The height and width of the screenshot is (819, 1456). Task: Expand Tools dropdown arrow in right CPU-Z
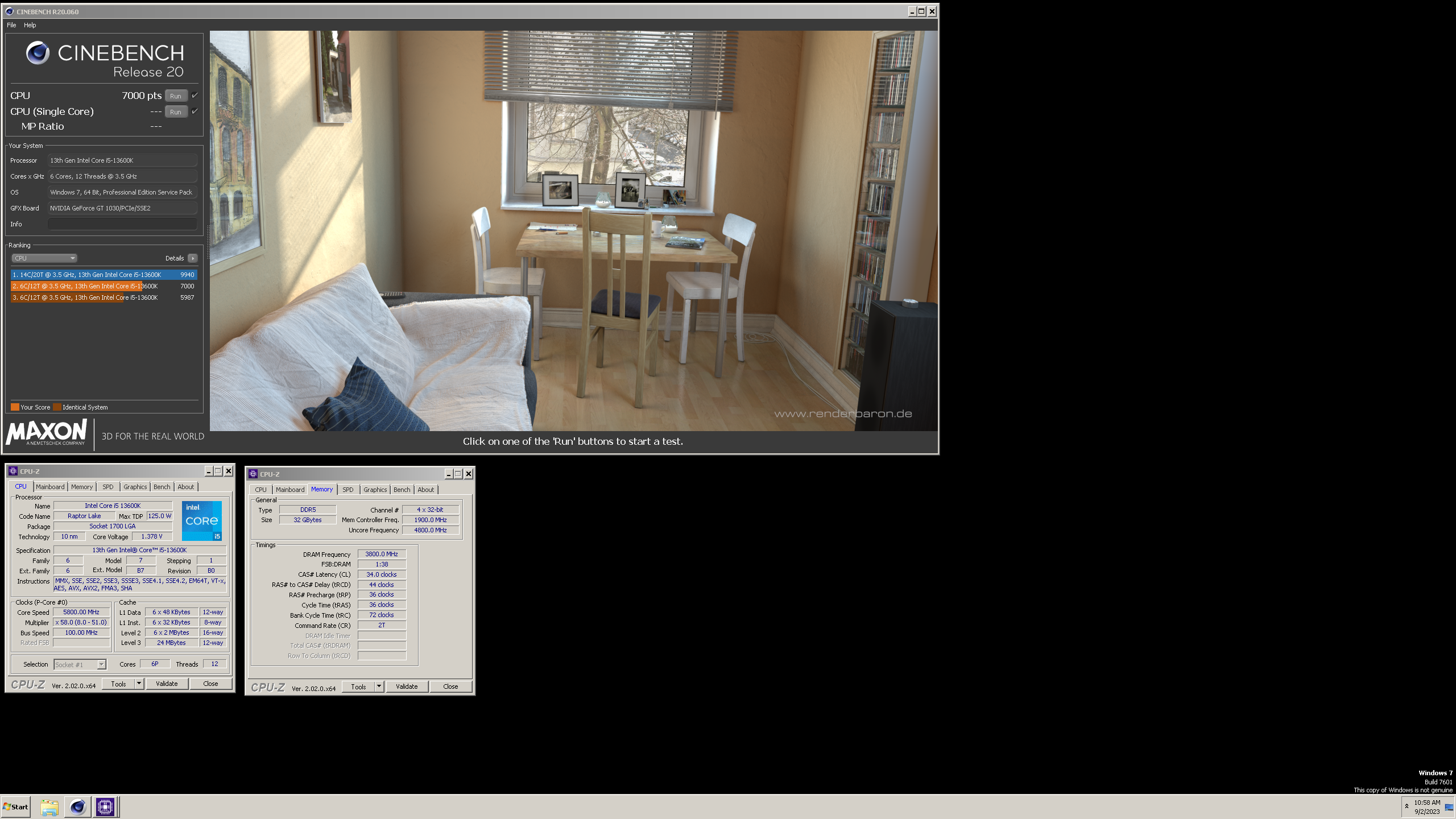[379, 686]
